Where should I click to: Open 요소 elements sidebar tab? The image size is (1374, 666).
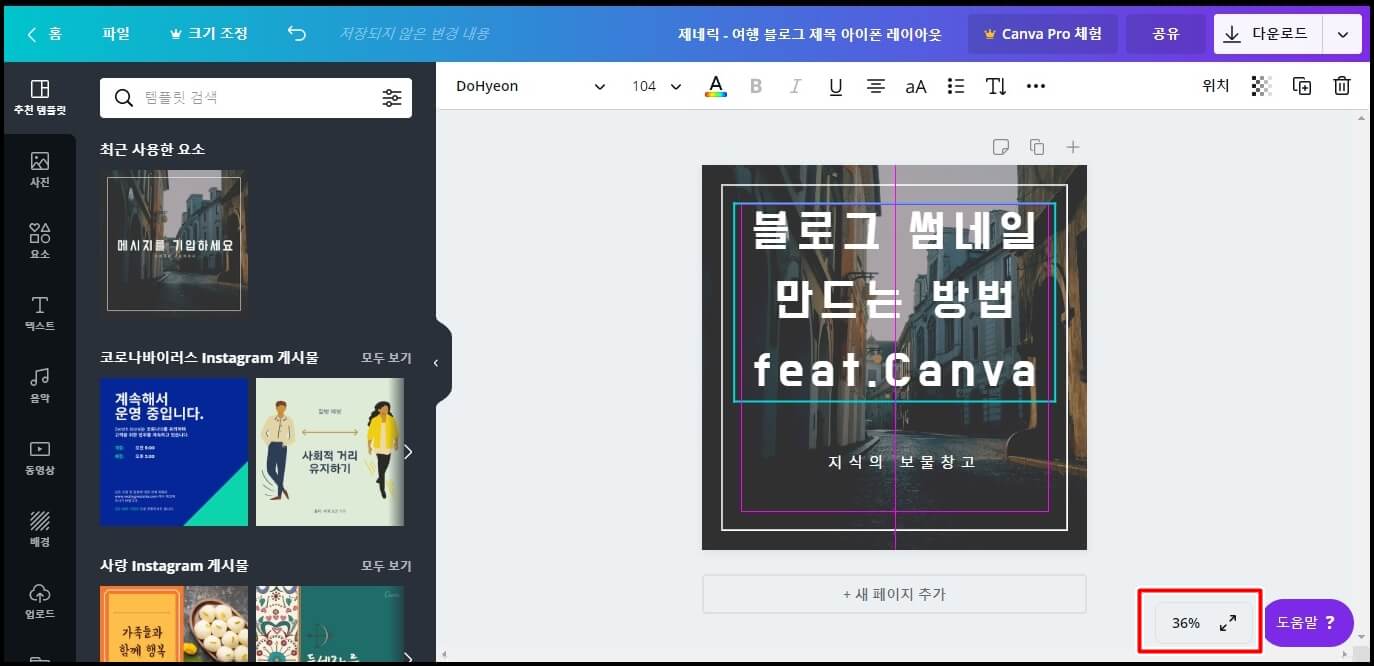(x=39, y=242)
